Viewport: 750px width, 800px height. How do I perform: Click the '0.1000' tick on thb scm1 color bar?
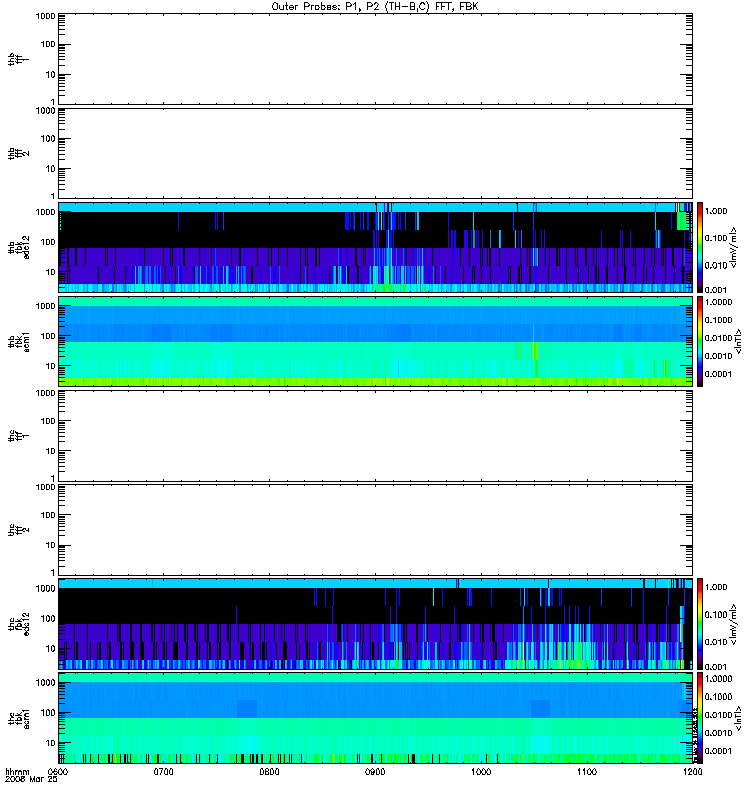[x=718, y=320]
